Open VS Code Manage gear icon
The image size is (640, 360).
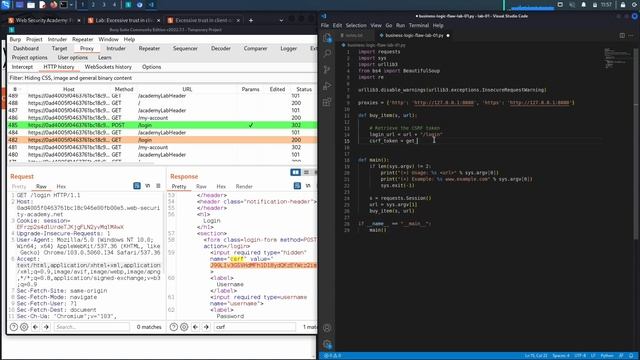pos(327,344)
